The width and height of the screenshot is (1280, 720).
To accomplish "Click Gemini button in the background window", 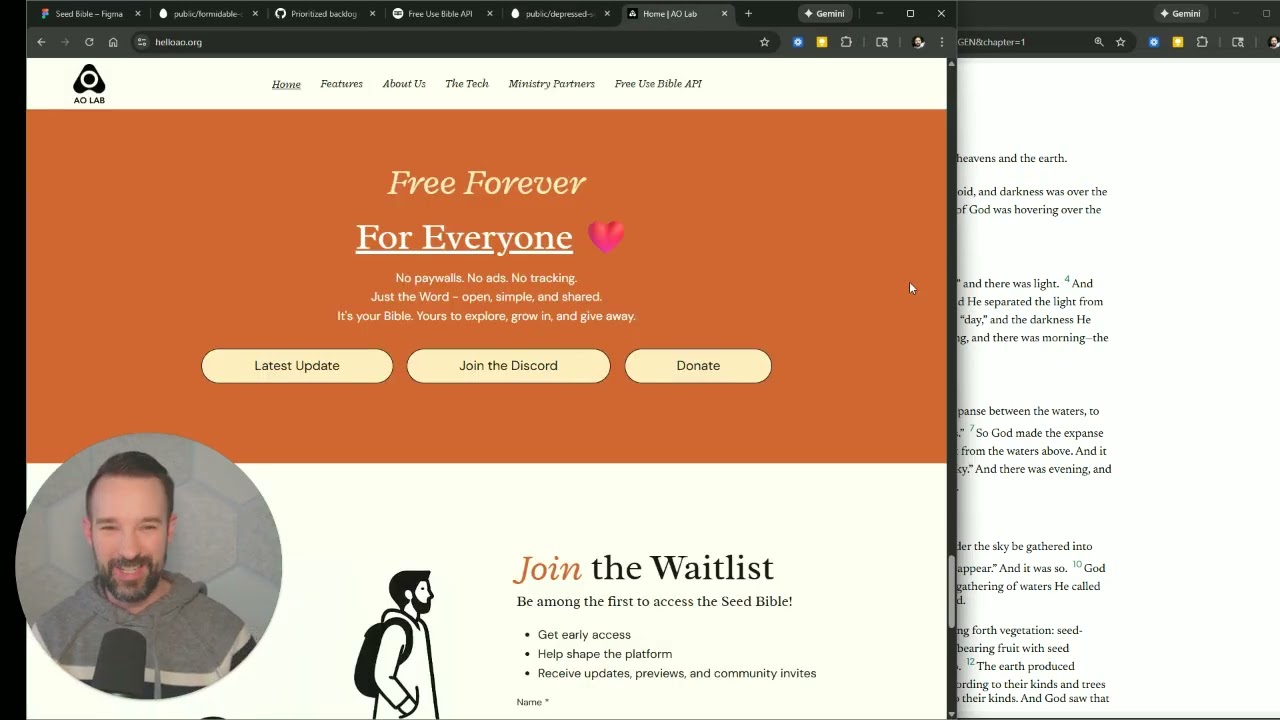I will [1180, 14].
